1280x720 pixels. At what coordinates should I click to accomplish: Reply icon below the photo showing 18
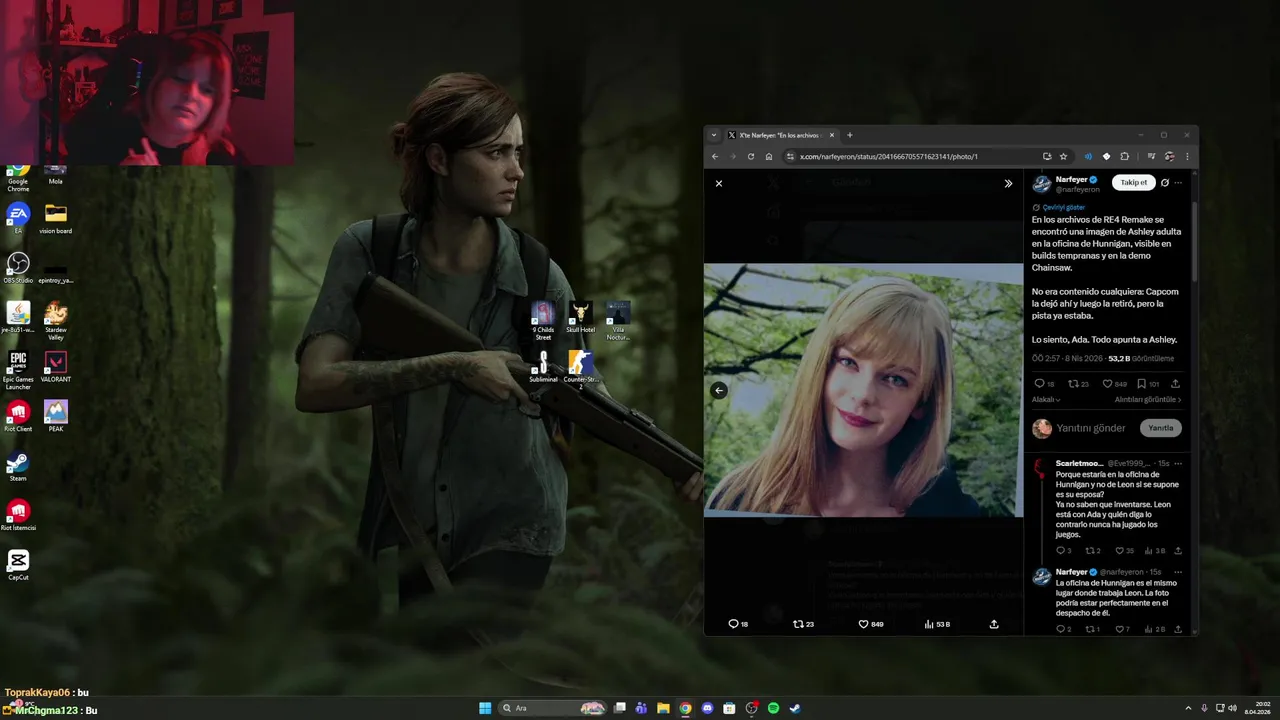click(x=738, y=624)
